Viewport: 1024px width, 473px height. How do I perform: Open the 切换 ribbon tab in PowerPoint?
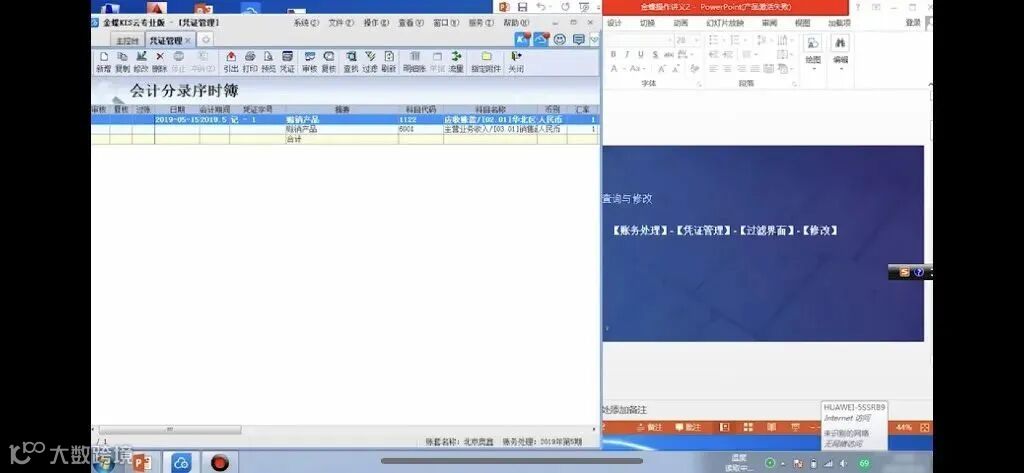pyautogui.click(x=647, y=23)
